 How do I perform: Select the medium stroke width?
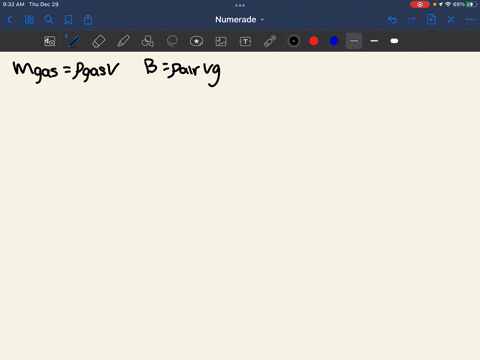coord(374,41)
